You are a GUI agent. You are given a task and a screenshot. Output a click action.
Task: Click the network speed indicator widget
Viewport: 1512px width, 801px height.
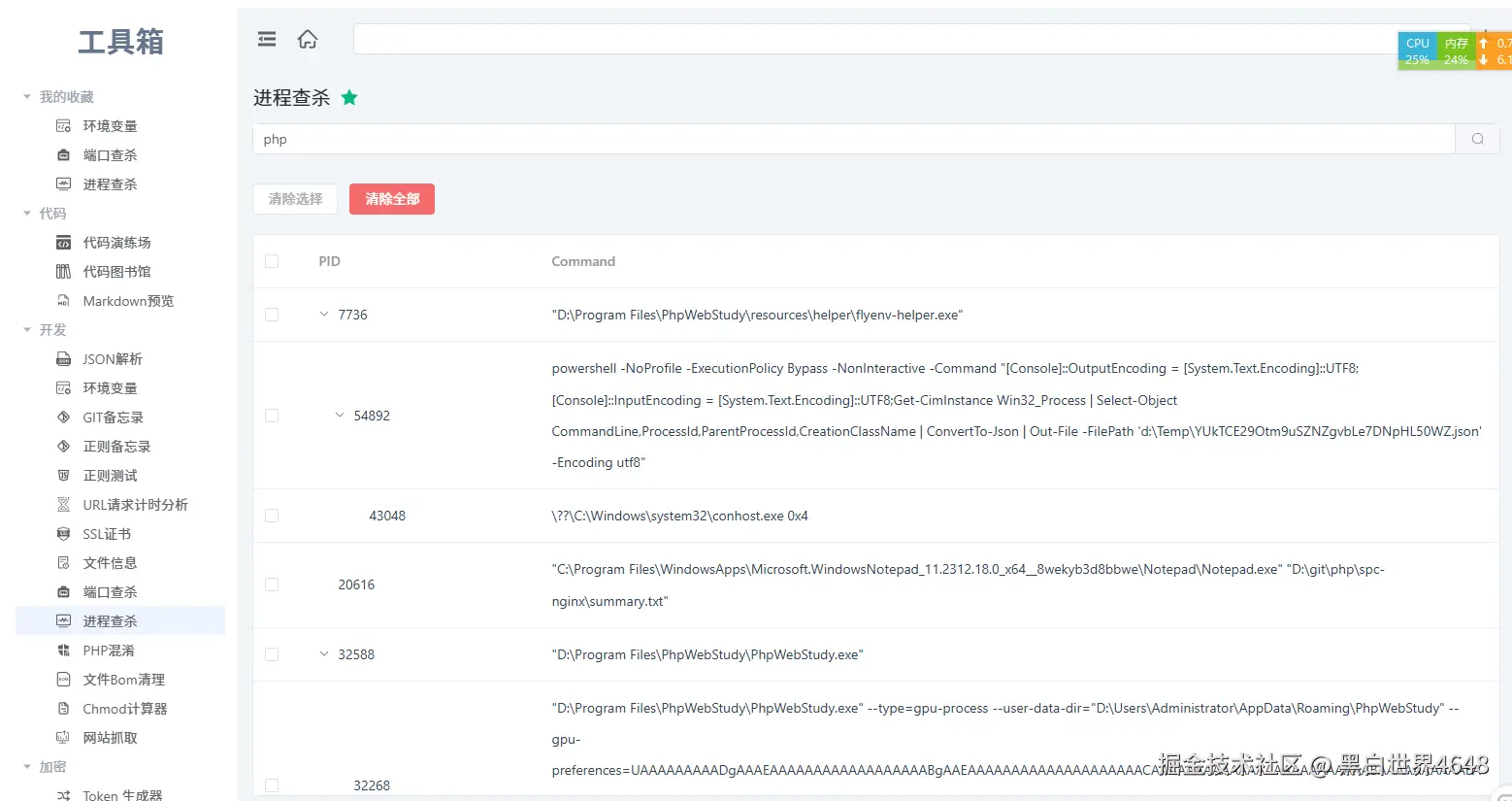point(1495,51)
